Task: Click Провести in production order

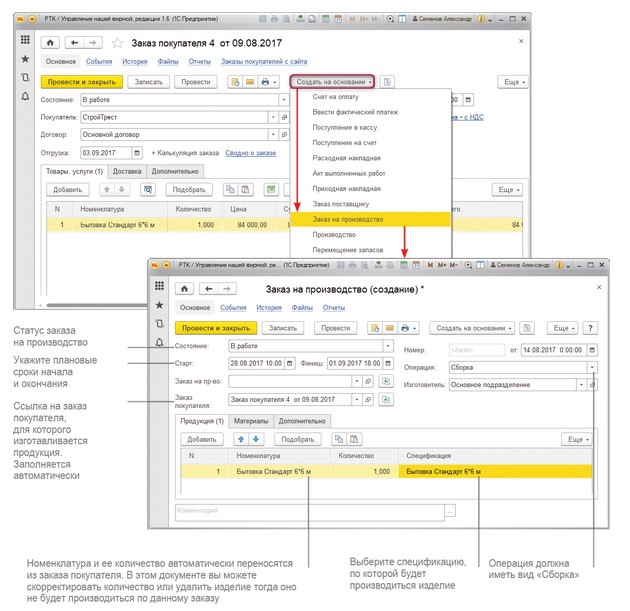Action: 335,328
